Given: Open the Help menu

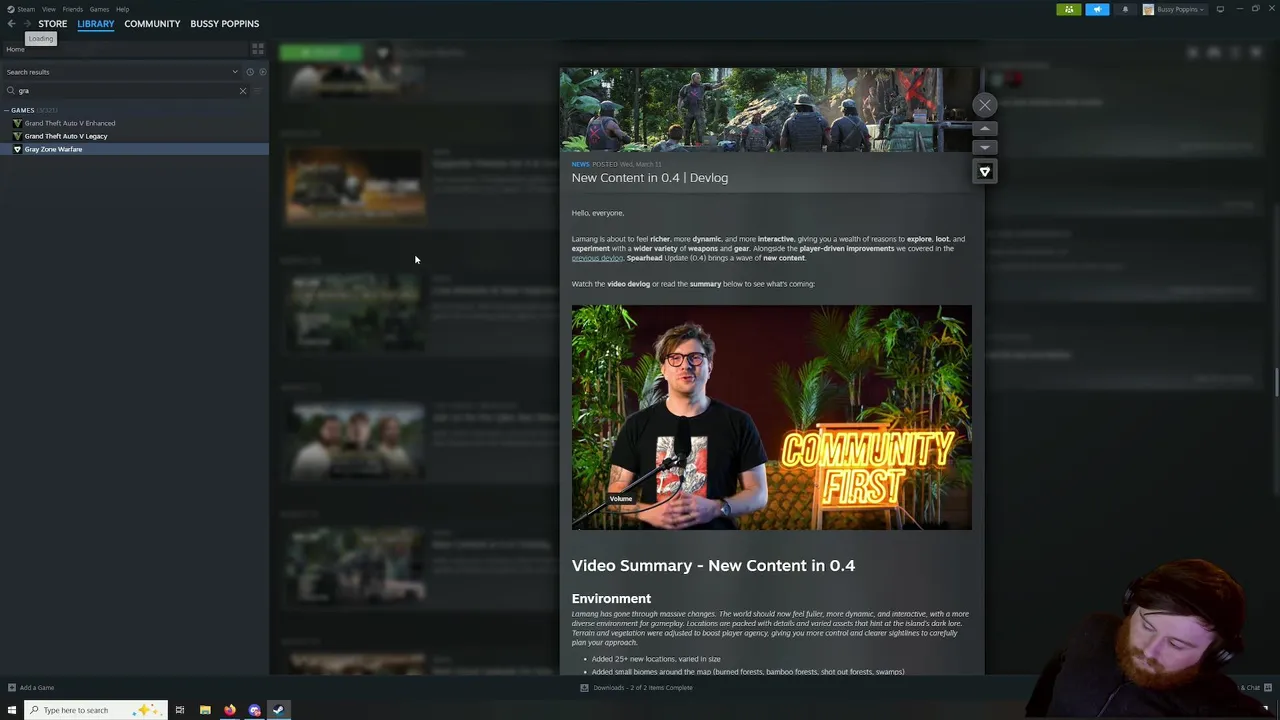Looking at the screenshot, I should 122,9.
